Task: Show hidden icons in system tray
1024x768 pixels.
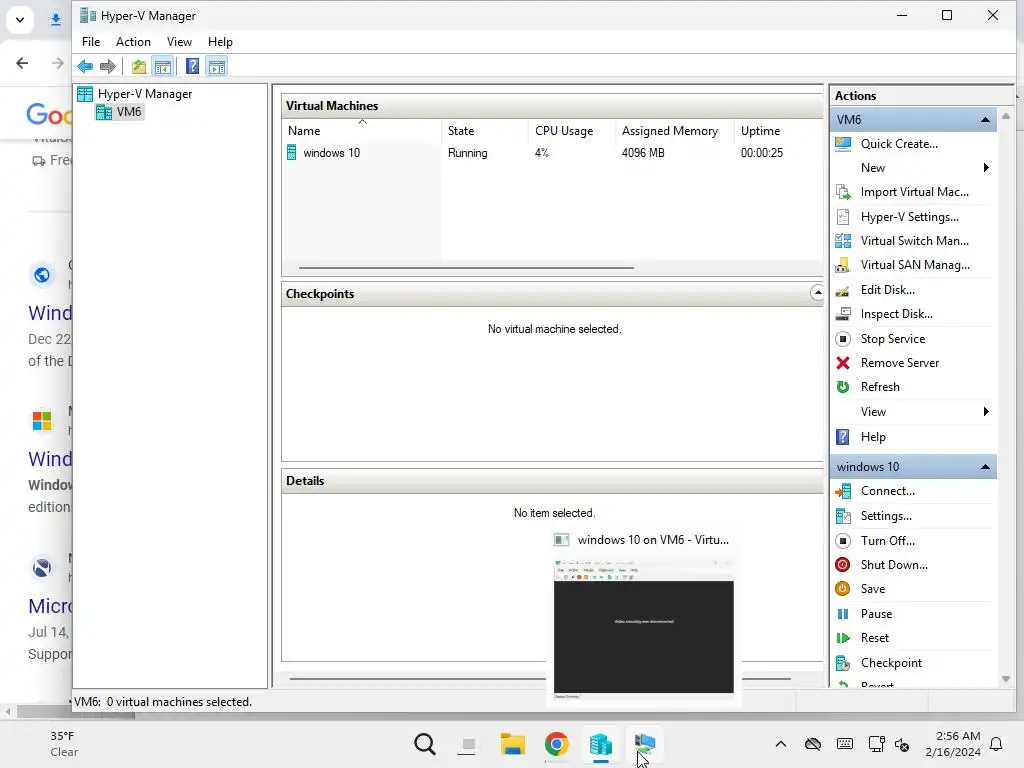Action: [780, 744]
